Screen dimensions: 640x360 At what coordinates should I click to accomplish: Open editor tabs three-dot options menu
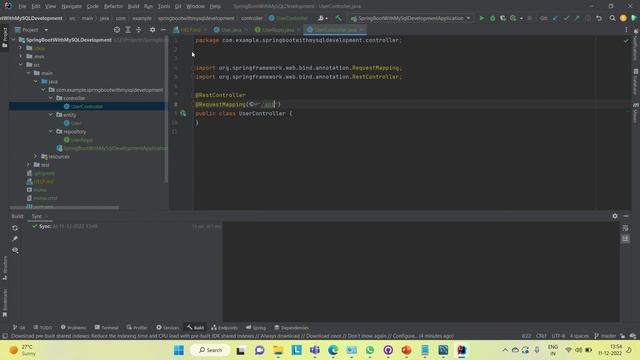coord(626,30)
